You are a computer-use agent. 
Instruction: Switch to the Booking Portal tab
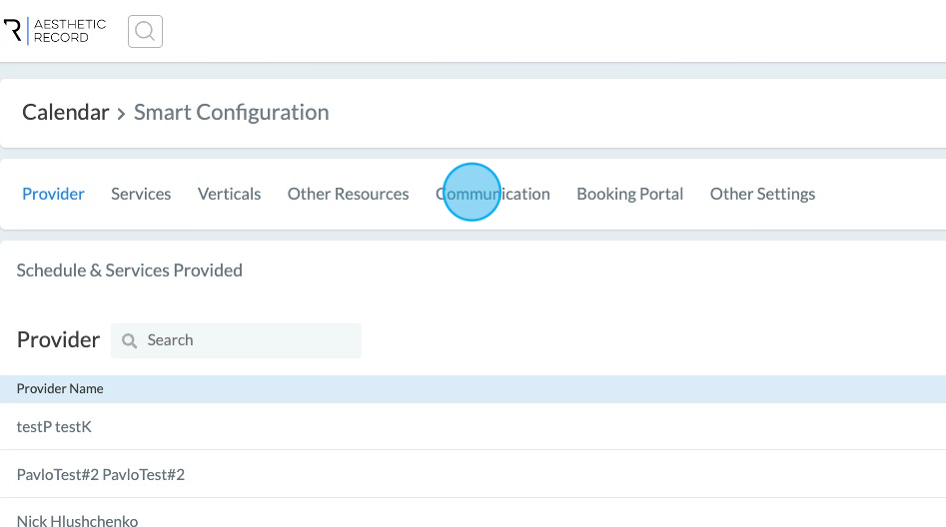click(630, 194)
